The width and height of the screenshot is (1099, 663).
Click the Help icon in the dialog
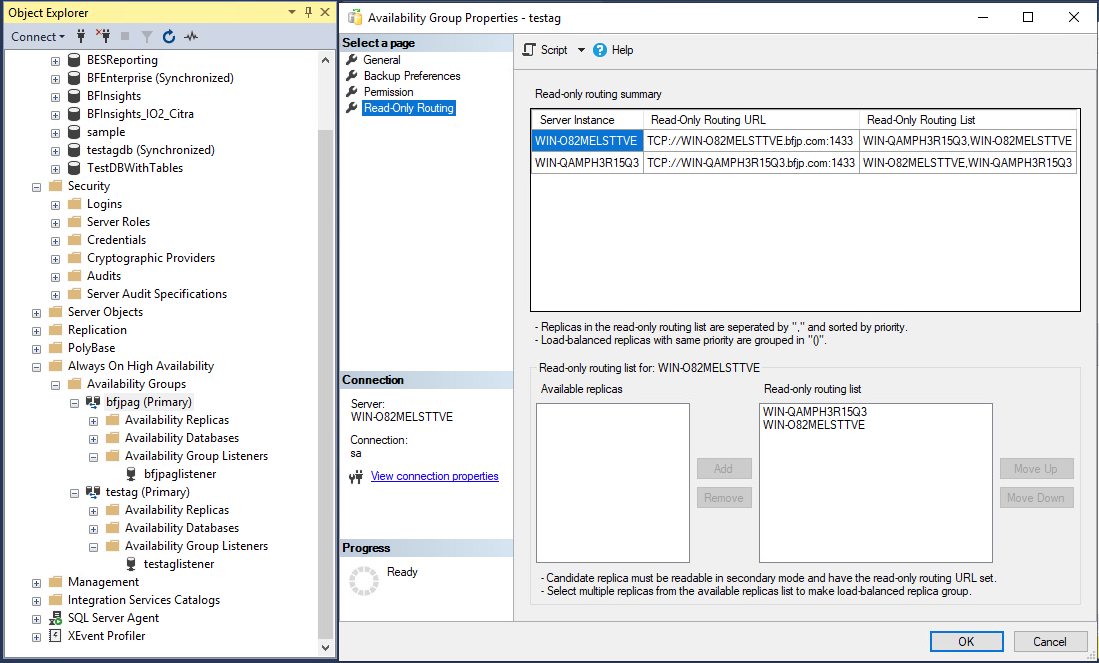tap(600, 50)
